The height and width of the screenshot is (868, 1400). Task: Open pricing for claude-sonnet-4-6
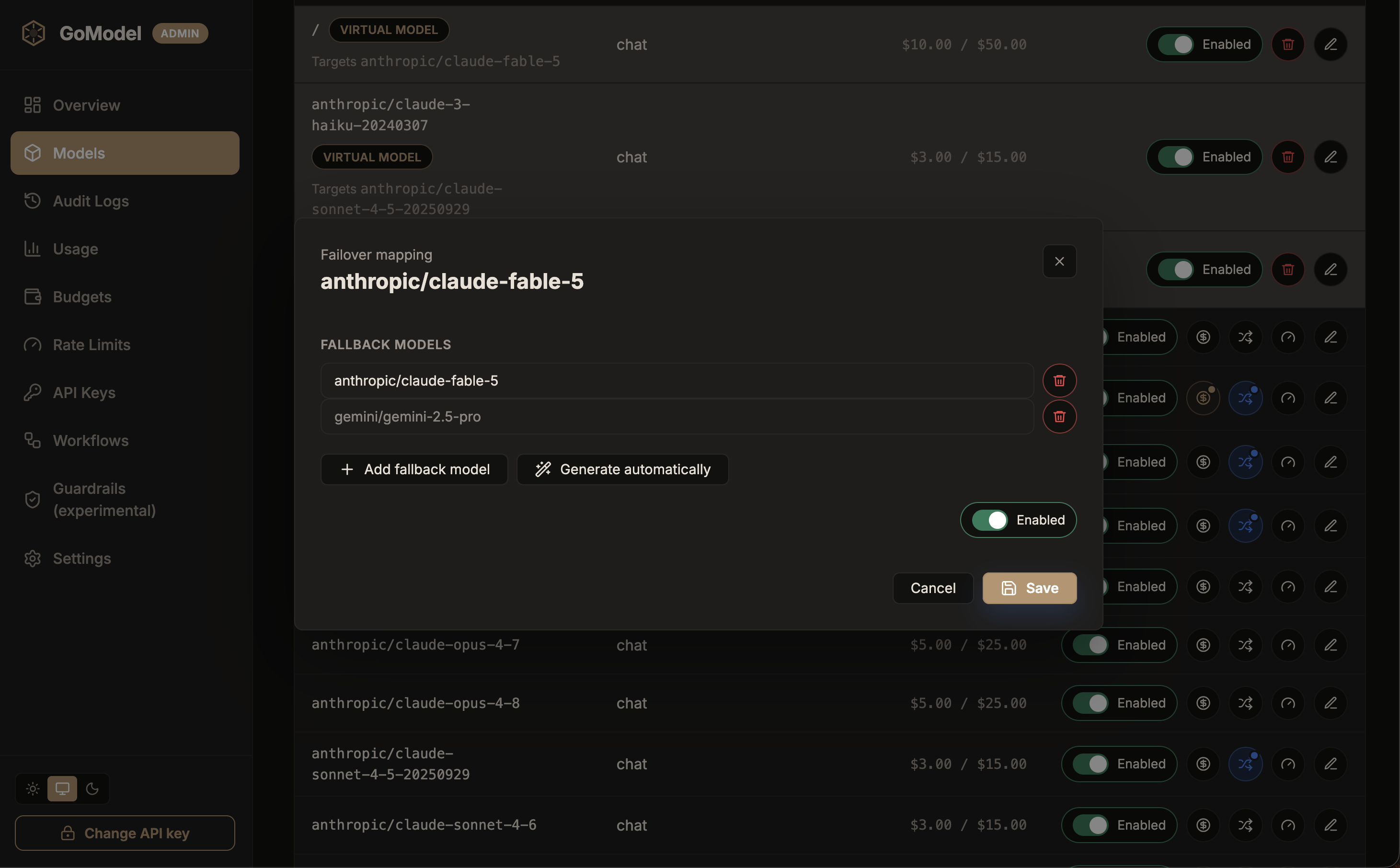click(1203, 825)
